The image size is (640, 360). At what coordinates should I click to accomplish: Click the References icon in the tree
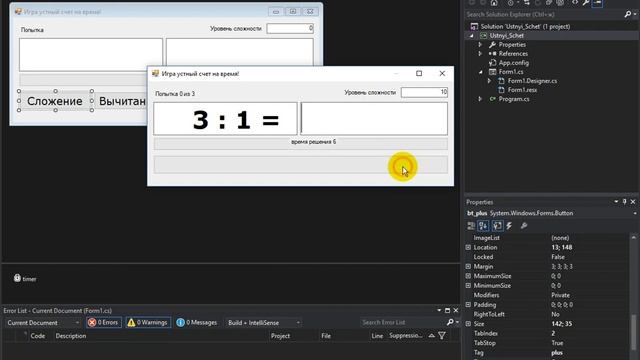point(493,54)
